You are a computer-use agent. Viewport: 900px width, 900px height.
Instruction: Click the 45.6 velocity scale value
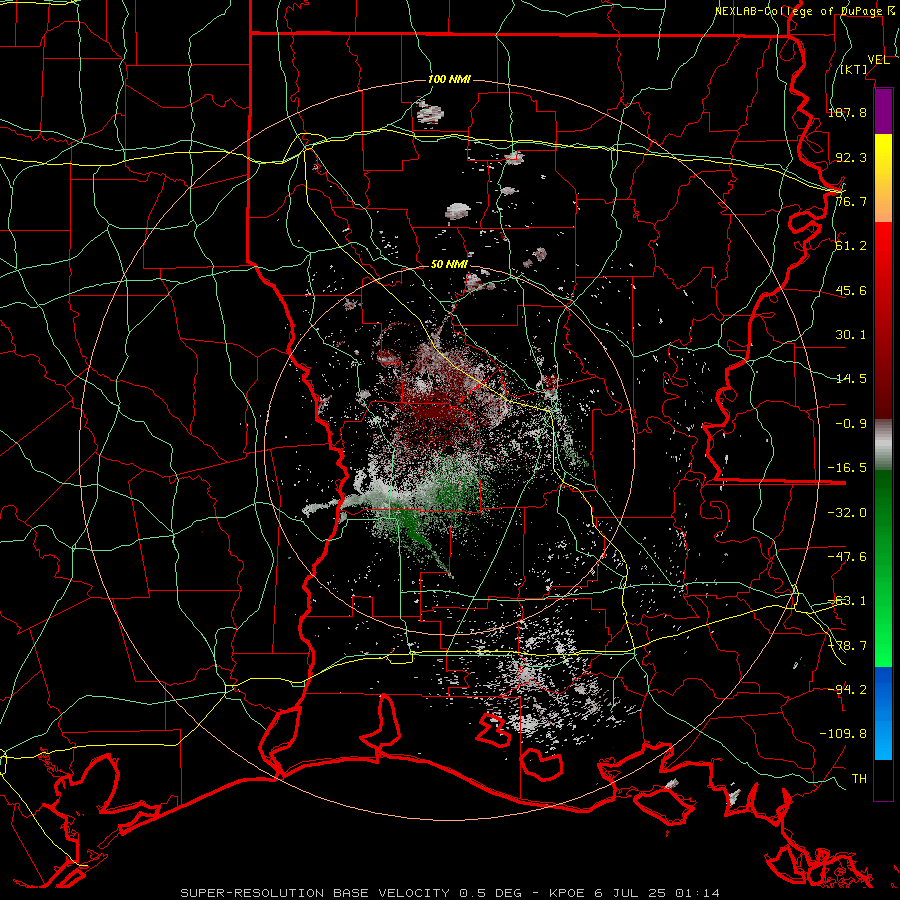pyautogui.click(x=851, y=290)
